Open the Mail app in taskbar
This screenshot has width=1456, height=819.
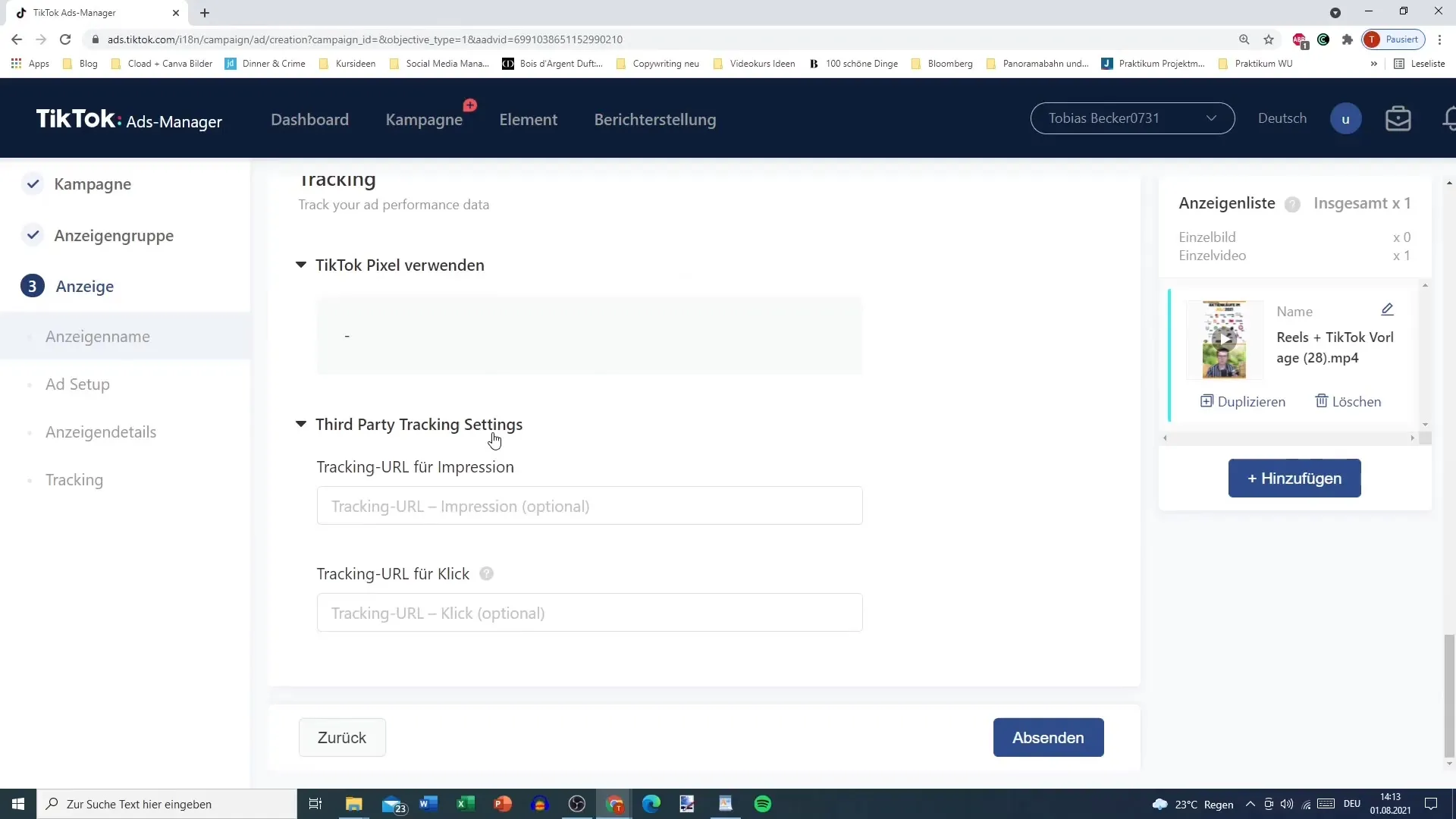coord(393,804)
